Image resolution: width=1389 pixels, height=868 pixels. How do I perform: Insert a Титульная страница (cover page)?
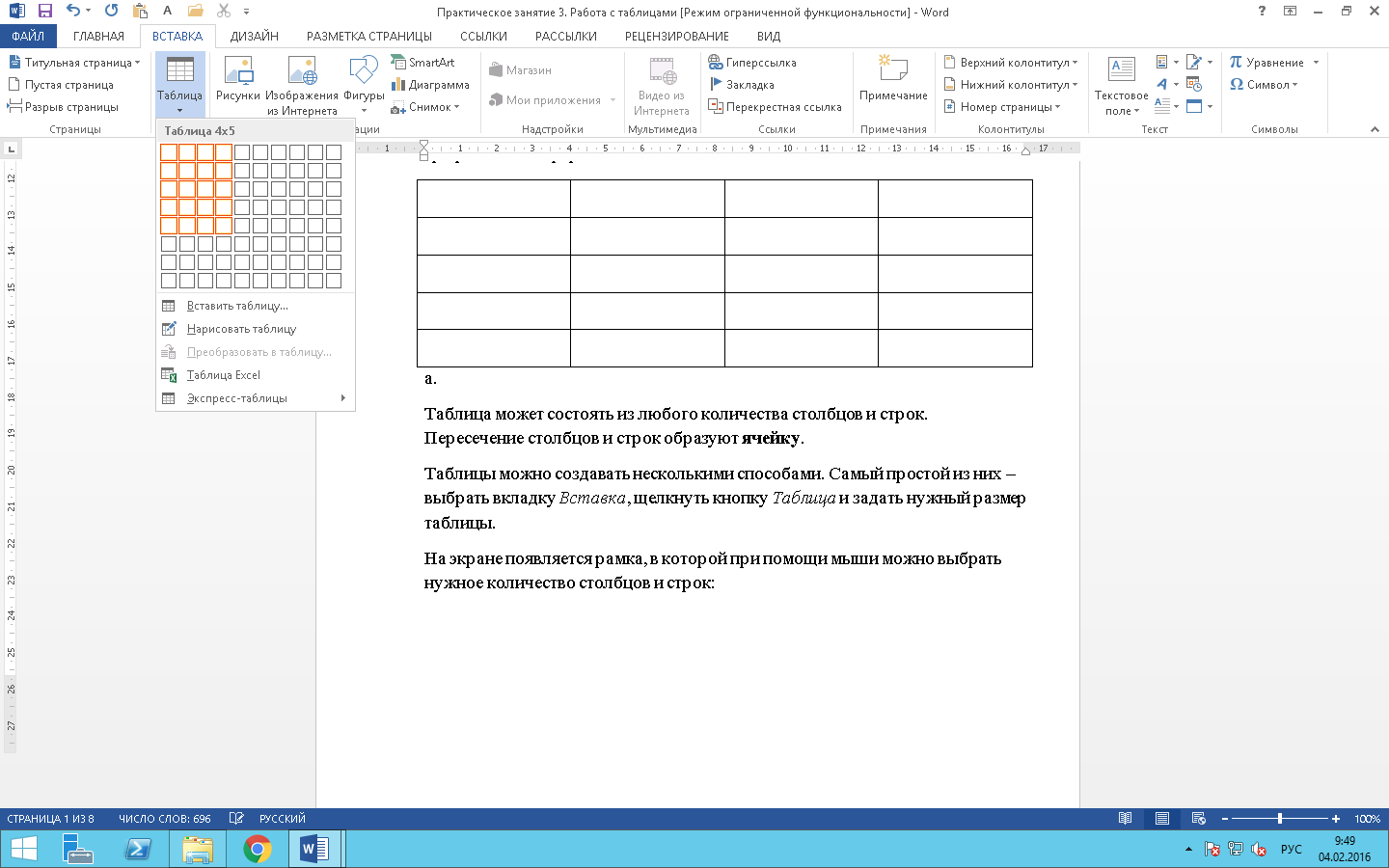[x=74, y=62]
